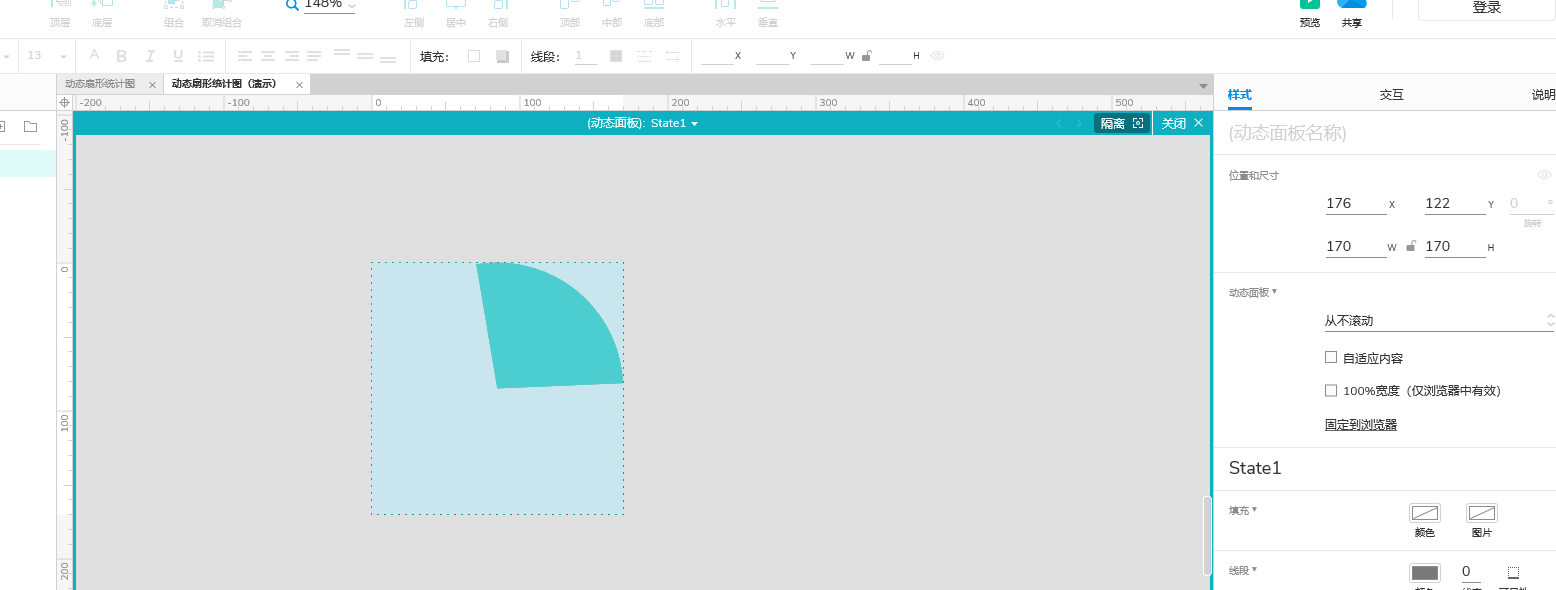Image resolution: width=1556 pixels, height=590 pixels.
Task: Enable the 自适应内容 checkbox
Action: pos(1331,357)
